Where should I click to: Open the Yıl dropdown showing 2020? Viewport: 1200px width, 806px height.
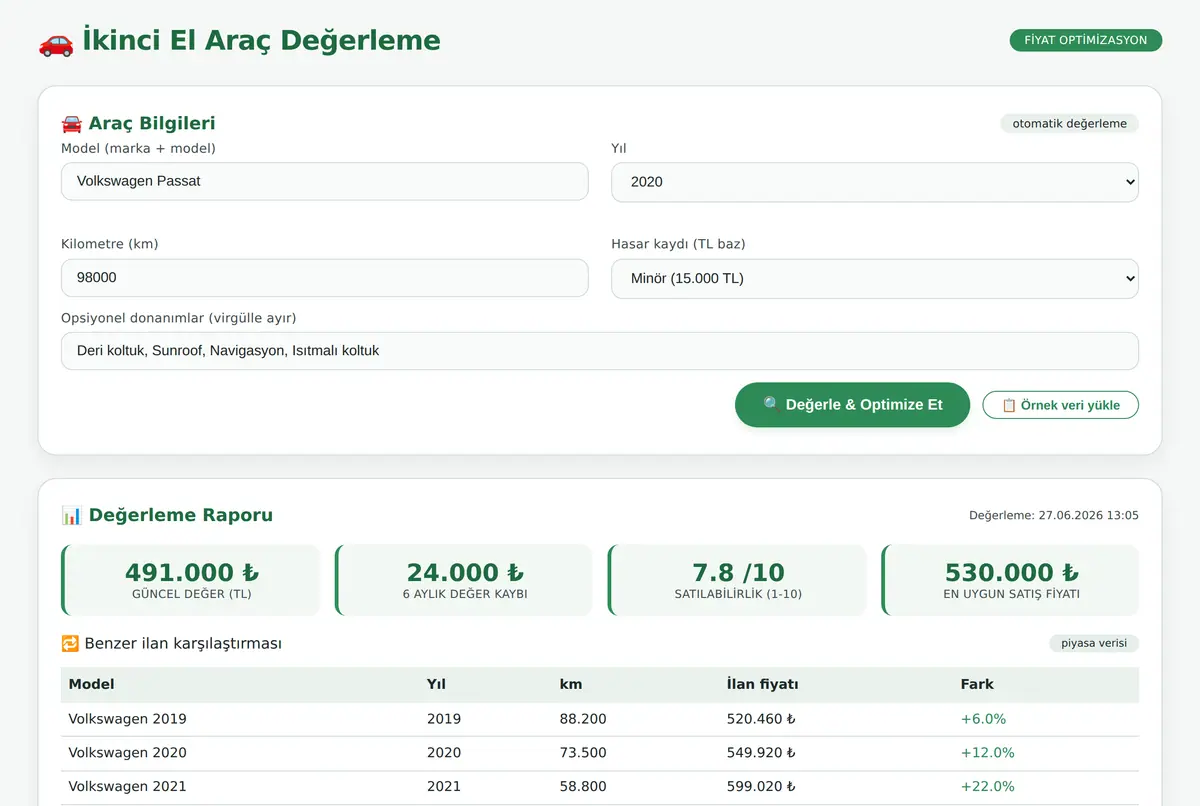[875, 182]
